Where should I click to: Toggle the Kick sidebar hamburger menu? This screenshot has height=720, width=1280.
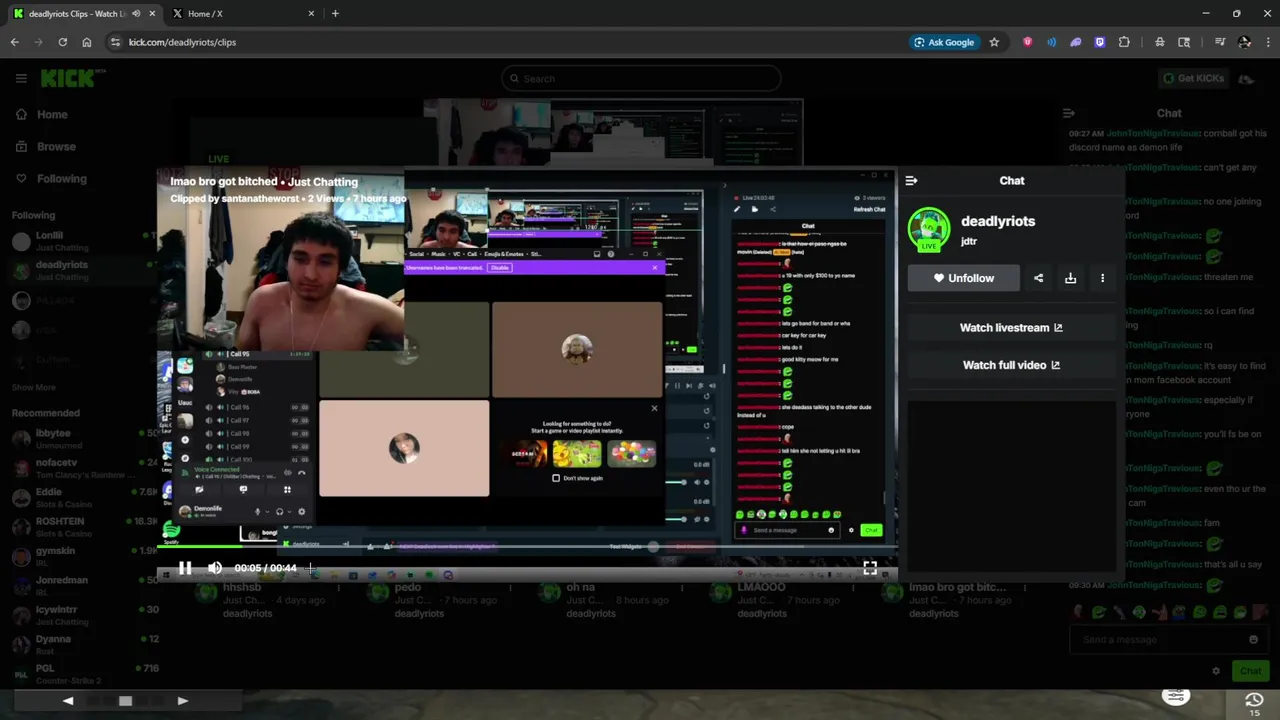(x=21, y=78)
